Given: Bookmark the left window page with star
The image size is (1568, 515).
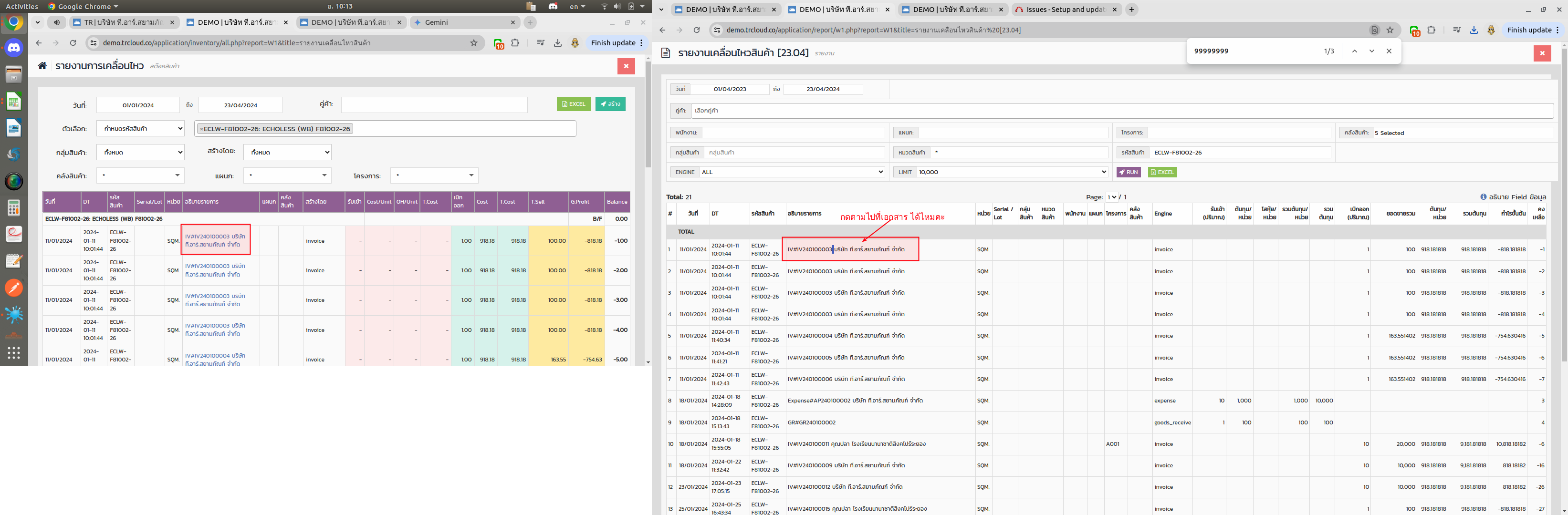Looking at the screenshot, I should [473, 42].
